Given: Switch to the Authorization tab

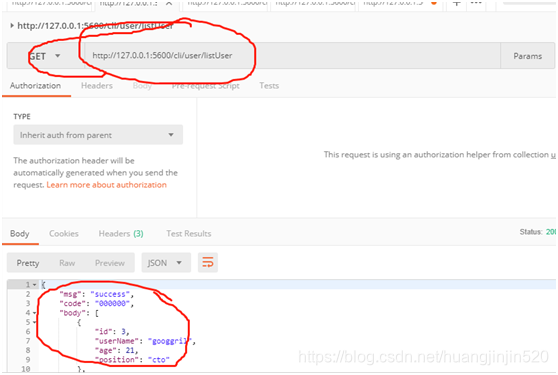Looking at the screenshot, I should 35,86.
